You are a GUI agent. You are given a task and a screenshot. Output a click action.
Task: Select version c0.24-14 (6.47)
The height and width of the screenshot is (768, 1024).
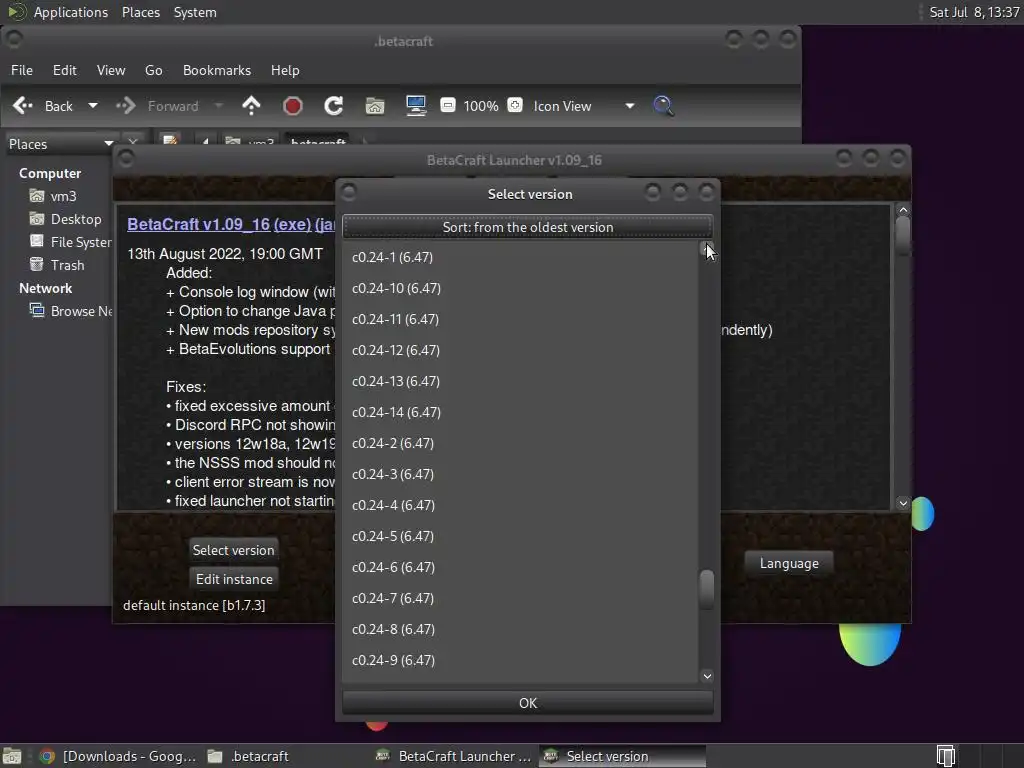coord(520,412)
